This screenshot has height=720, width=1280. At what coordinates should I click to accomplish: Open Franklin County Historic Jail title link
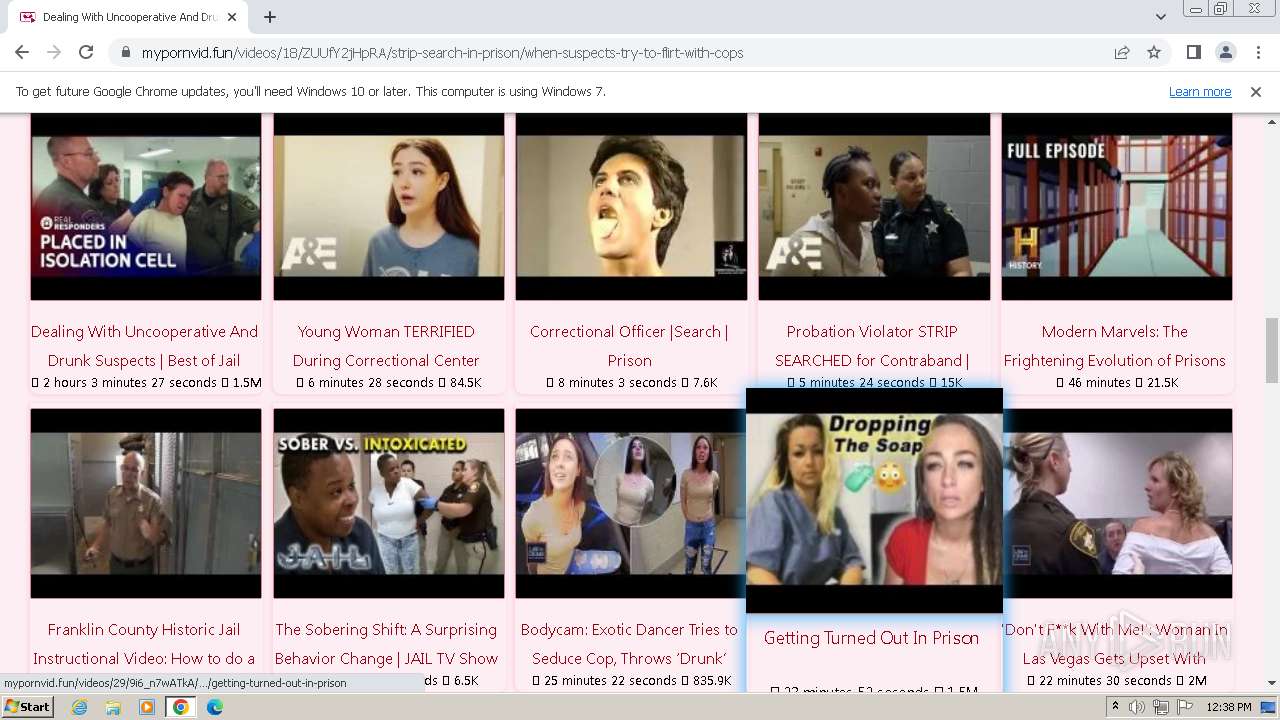144,644
